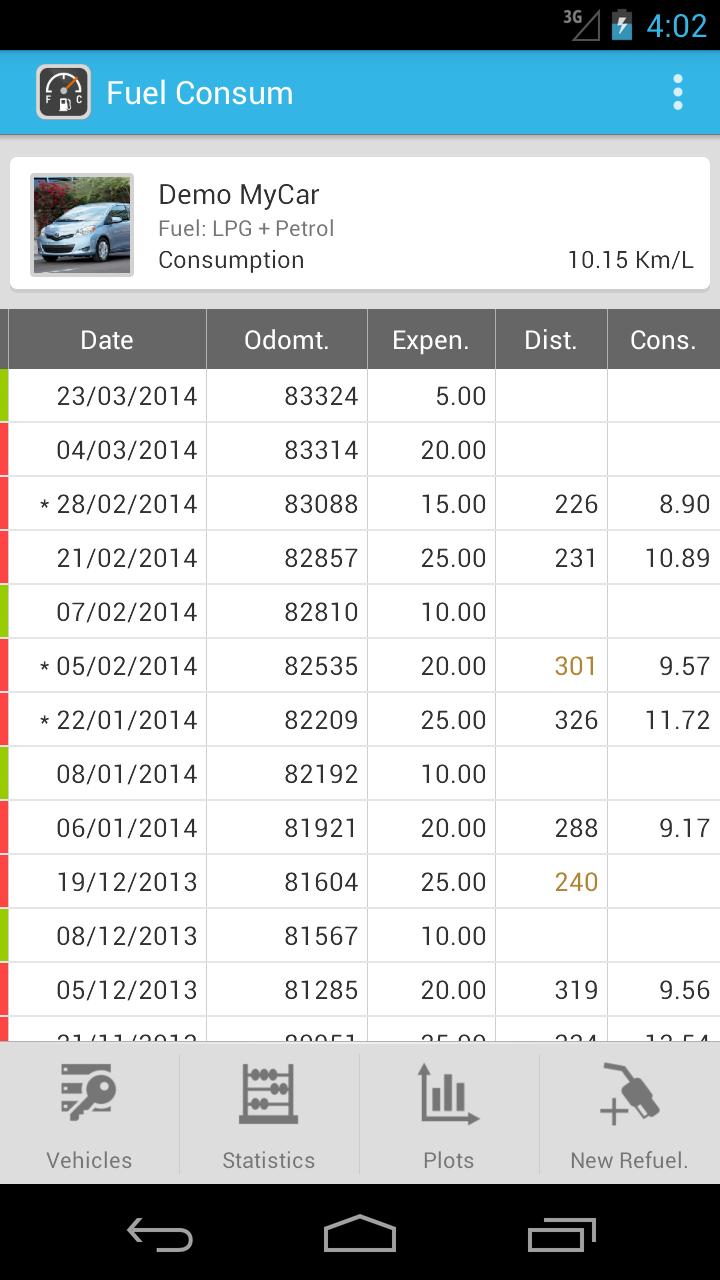Viewport: 720px width, 1280px height.
Task: Tap the green marker on the 07/02/2014 row
Action: [x=4, y=612]
